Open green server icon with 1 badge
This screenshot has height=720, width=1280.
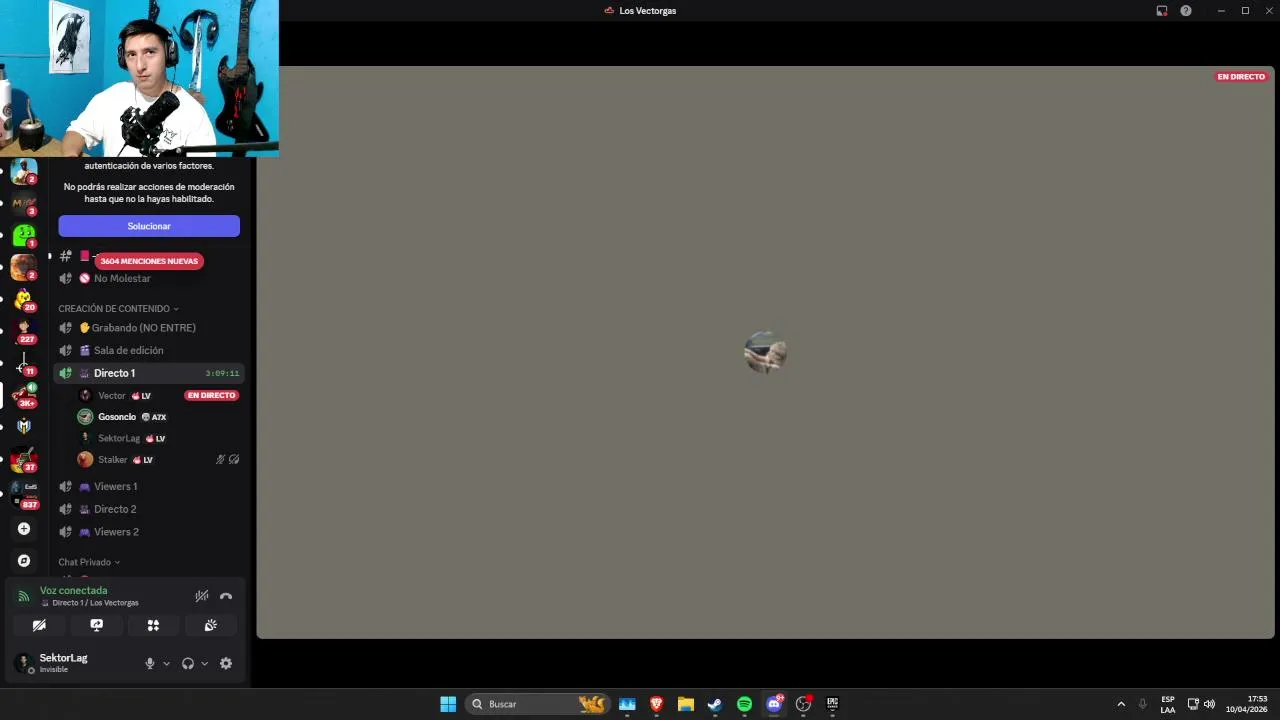(x=24, y=236)
